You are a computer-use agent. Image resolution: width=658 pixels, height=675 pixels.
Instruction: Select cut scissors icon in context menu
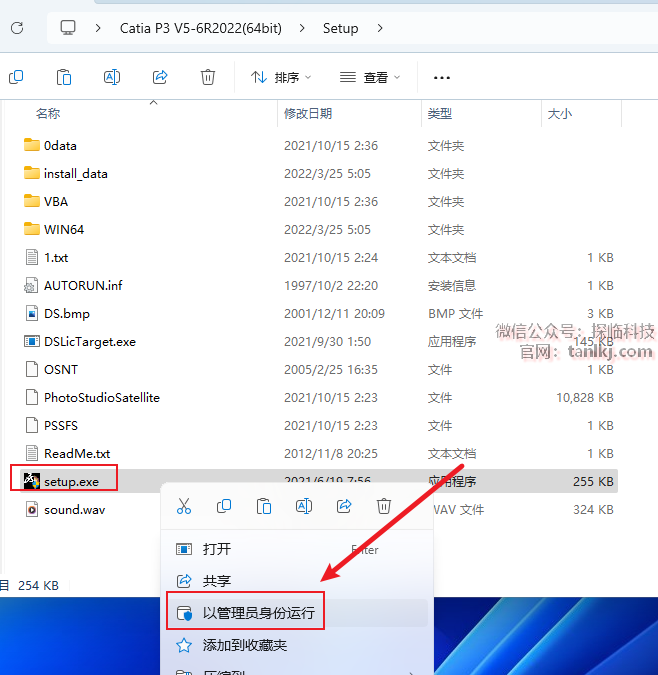pos(184,506)
